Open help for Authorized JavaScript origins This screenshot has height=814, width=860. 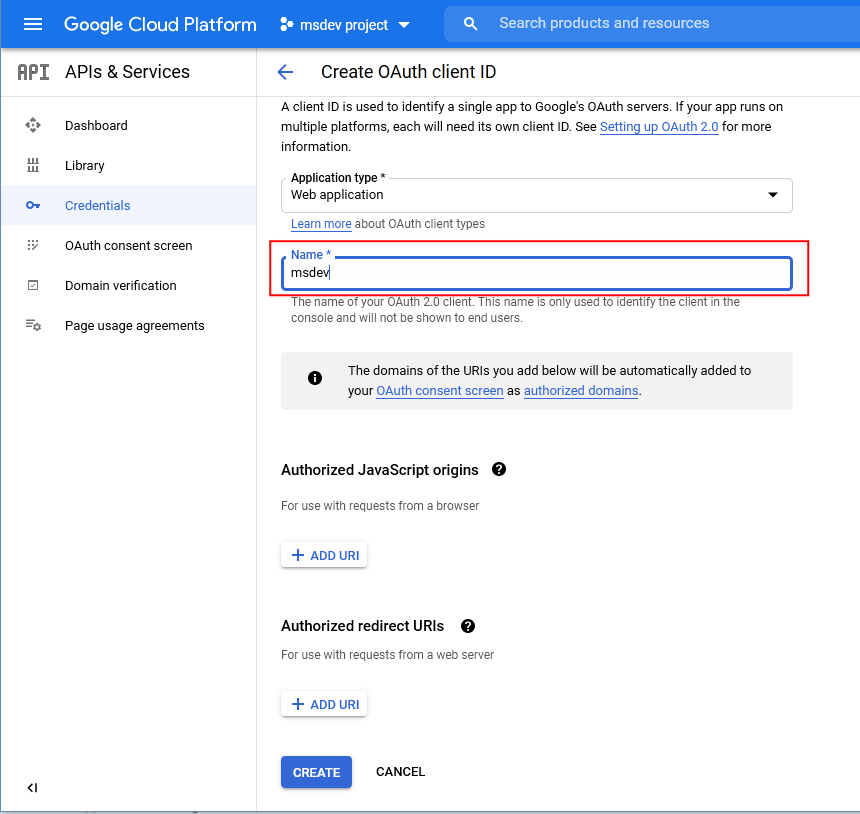pyautogui.click(x=499, y=469)
